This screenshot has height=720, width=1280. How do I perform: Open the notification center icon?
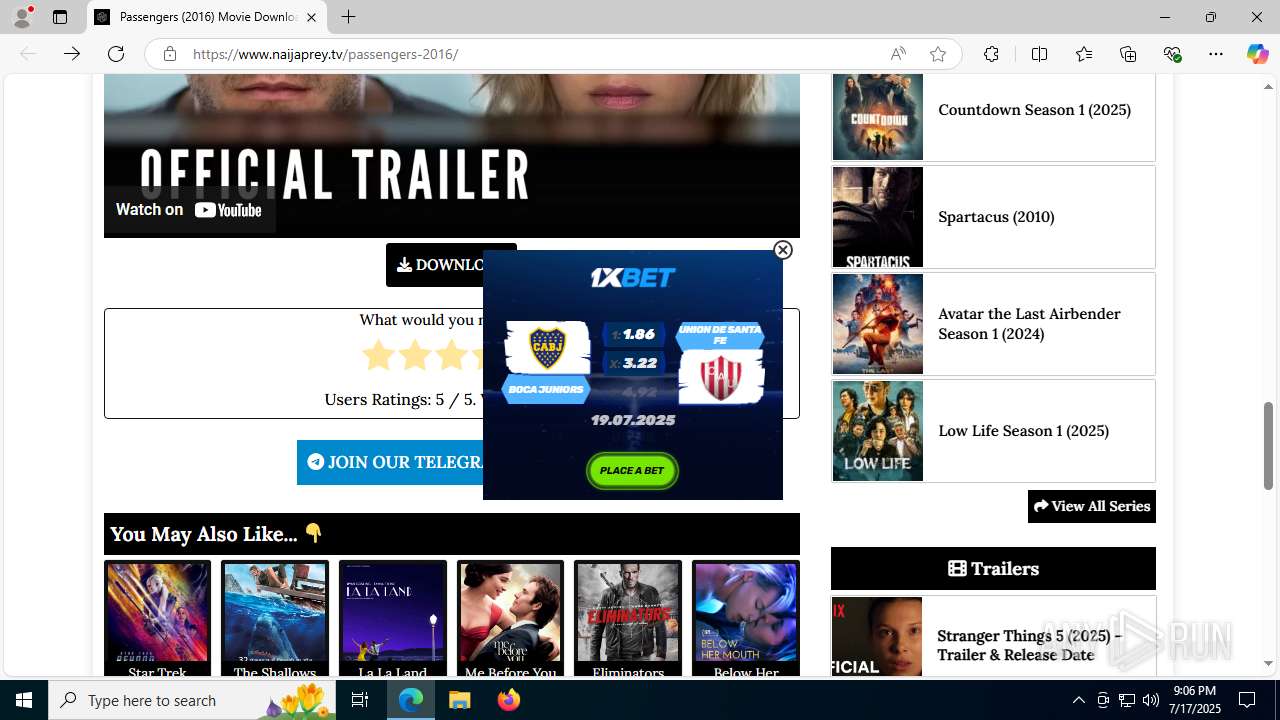pyautogui.click(x=1247, y=700)
